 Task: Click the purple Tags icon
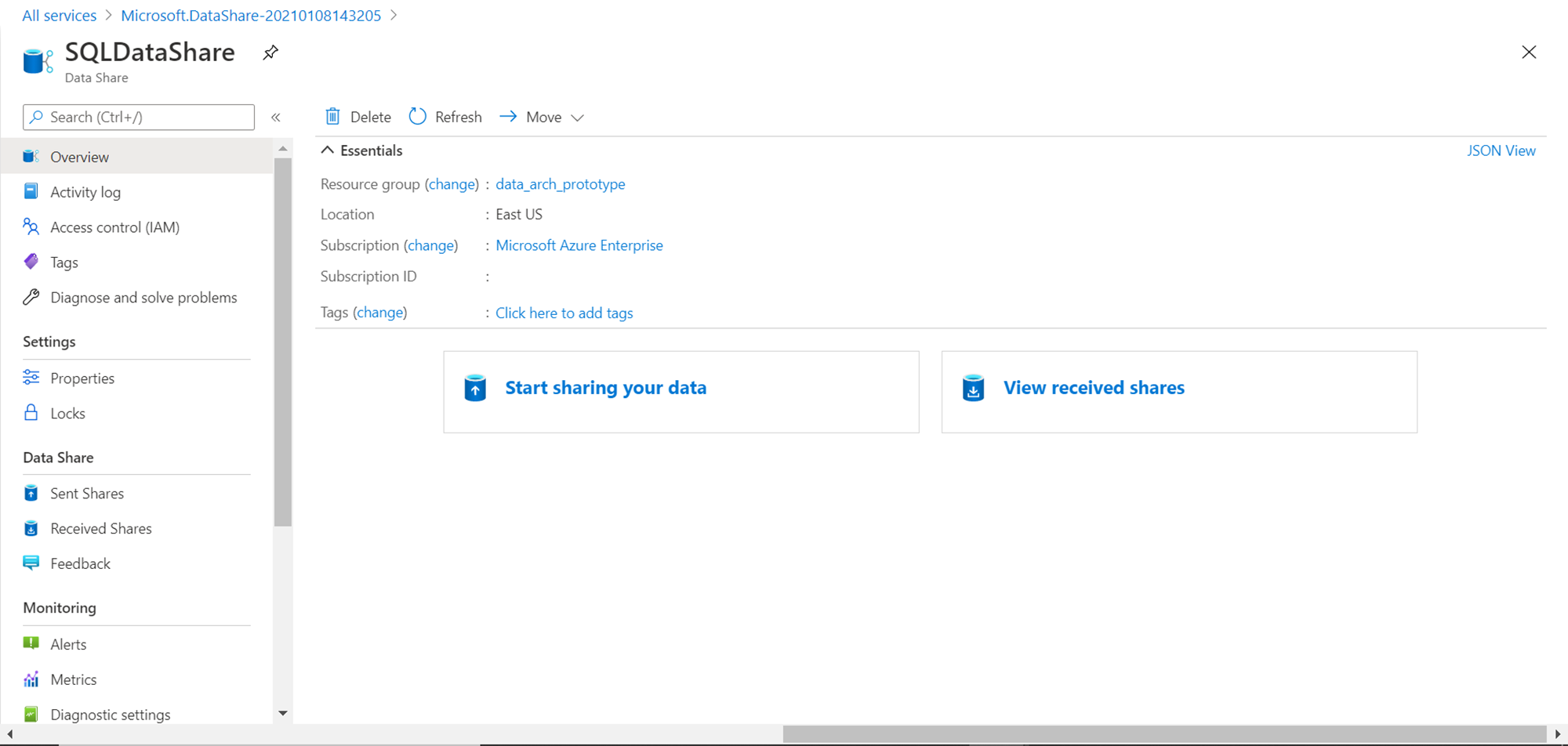tap(31, 262)
